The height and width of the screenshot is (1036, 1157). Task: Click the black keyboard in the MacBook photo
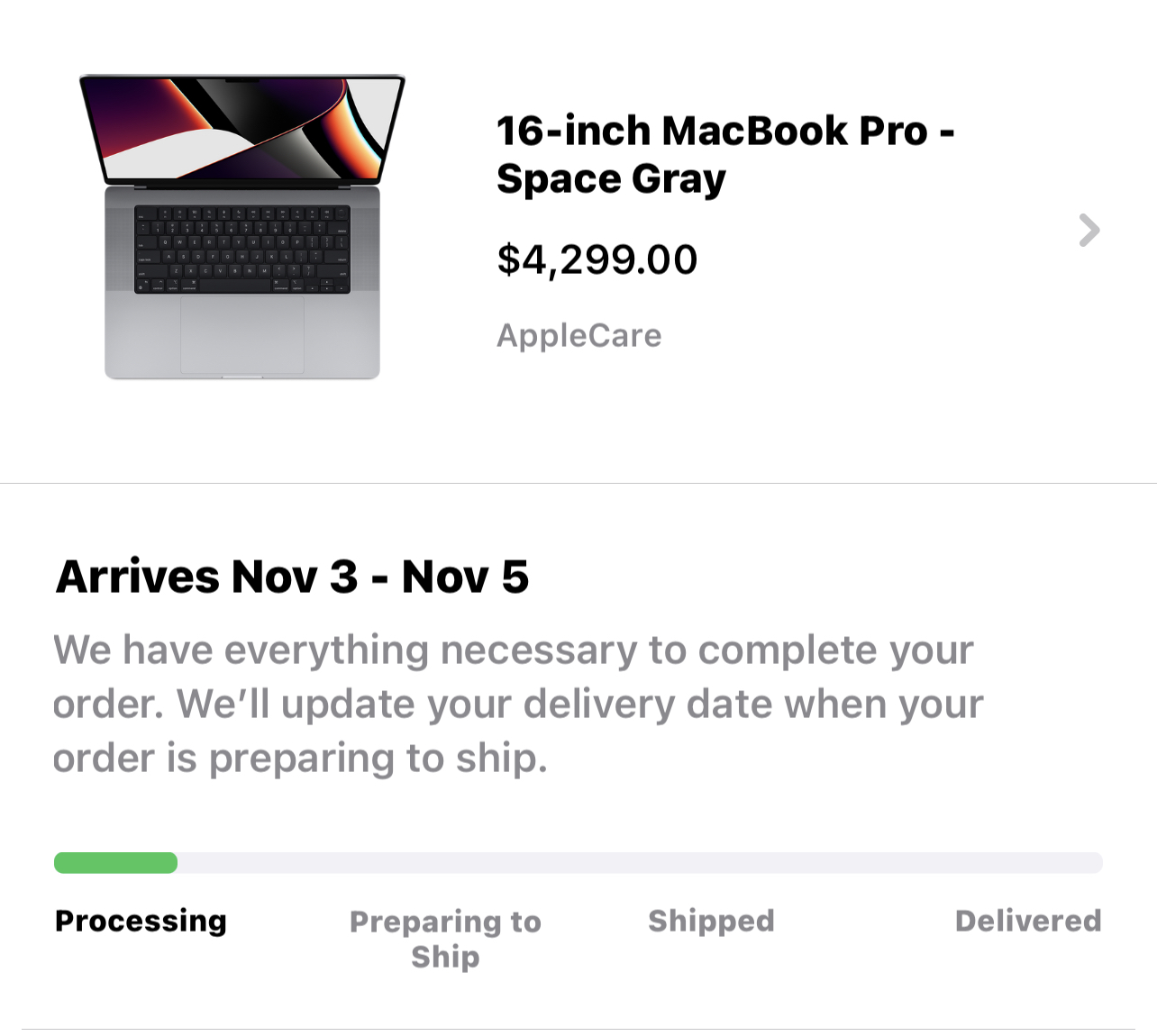[242, 249]
